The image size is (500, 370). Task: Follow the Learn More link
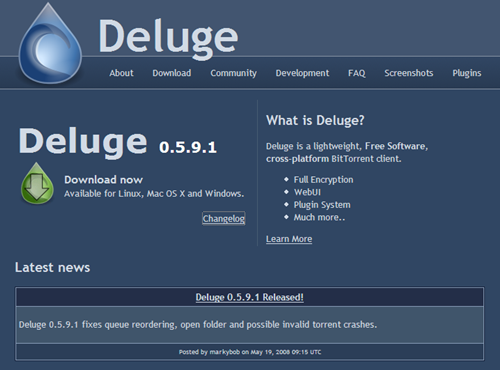[x=289, y=239]
